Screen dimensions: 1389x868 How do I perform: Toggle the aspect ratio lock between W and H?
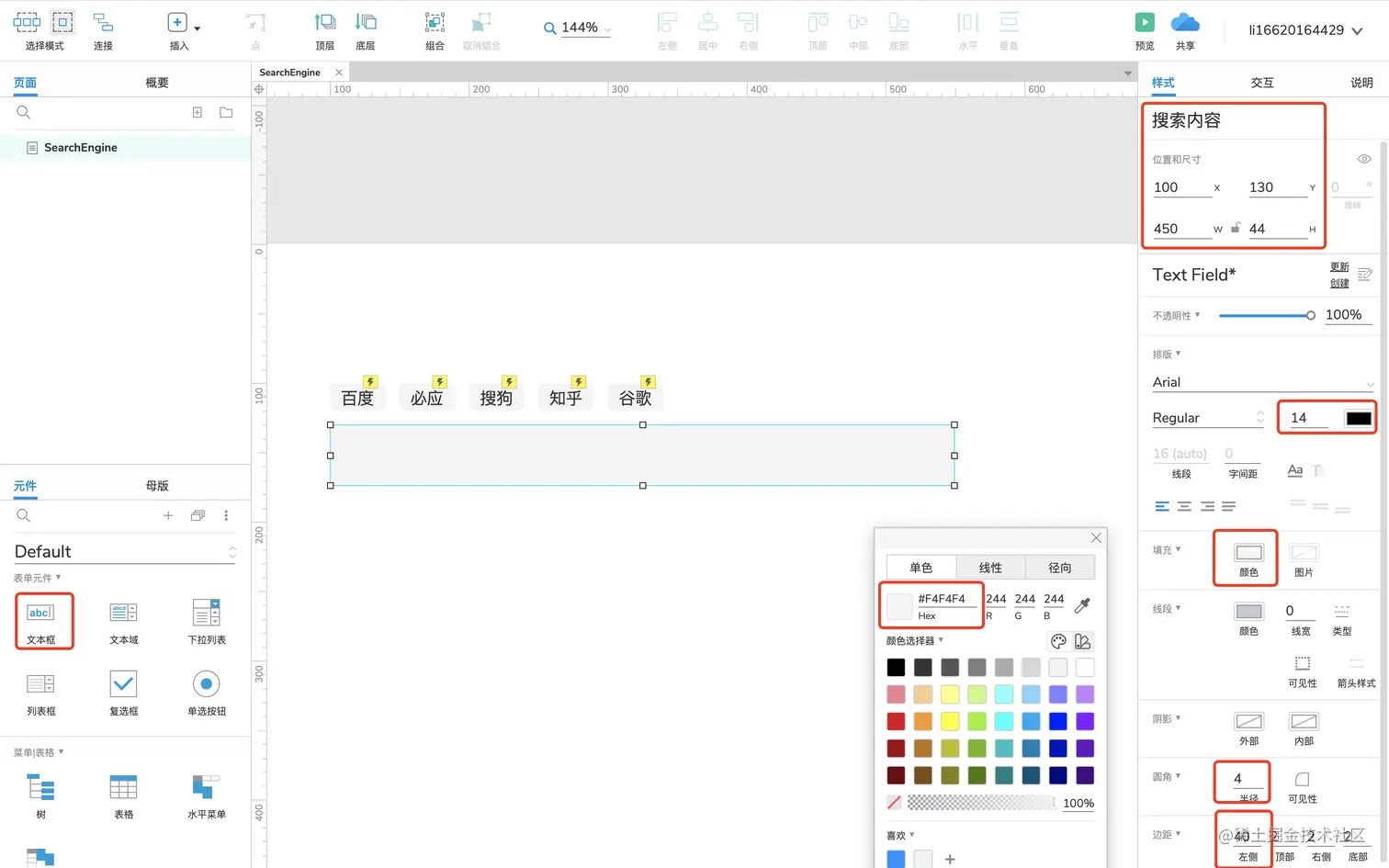pyautogui.click(x=1236, y=228)
